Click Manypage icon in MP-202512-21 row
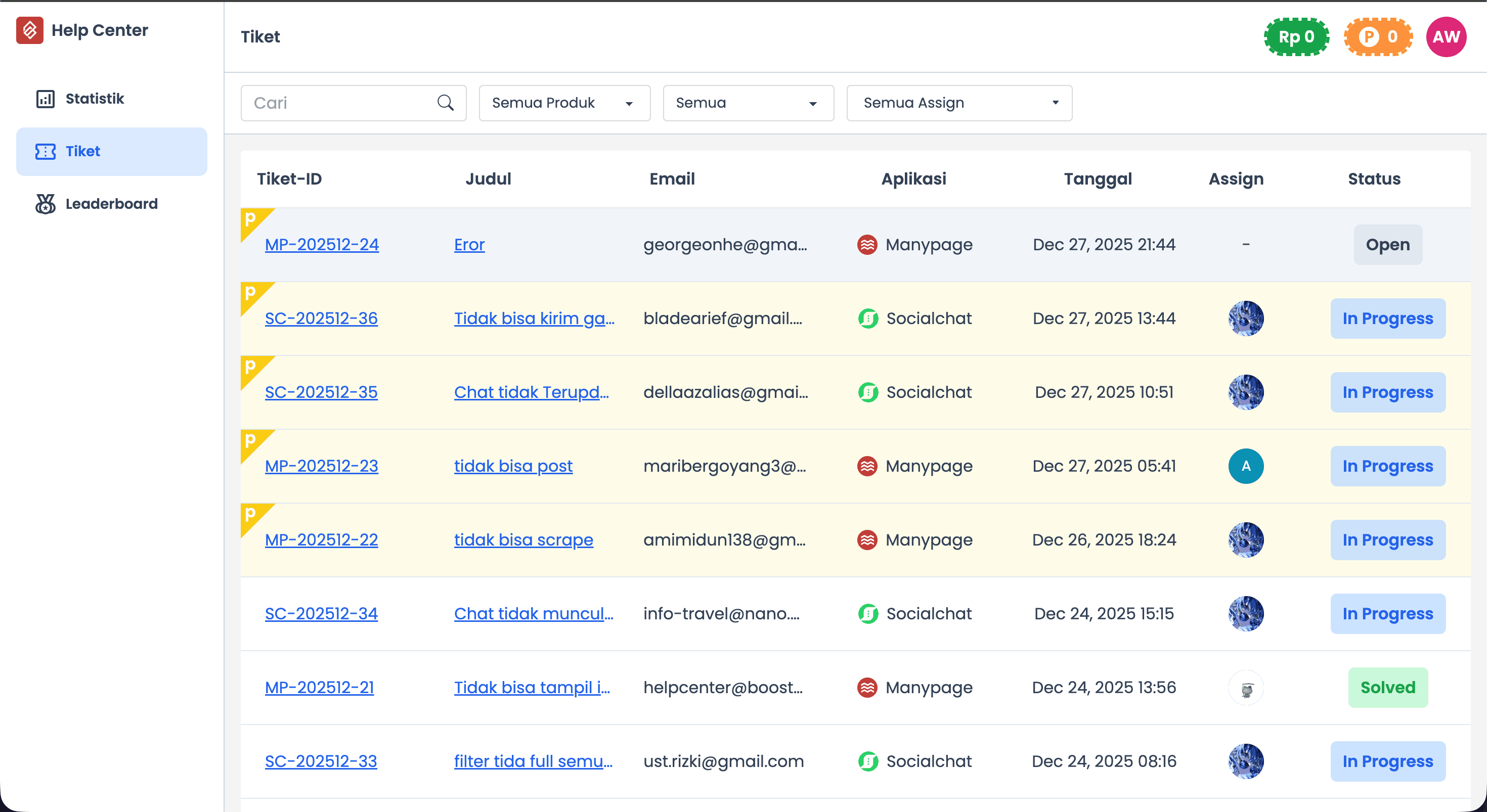1487x812 pixels. tap(867, 688)
